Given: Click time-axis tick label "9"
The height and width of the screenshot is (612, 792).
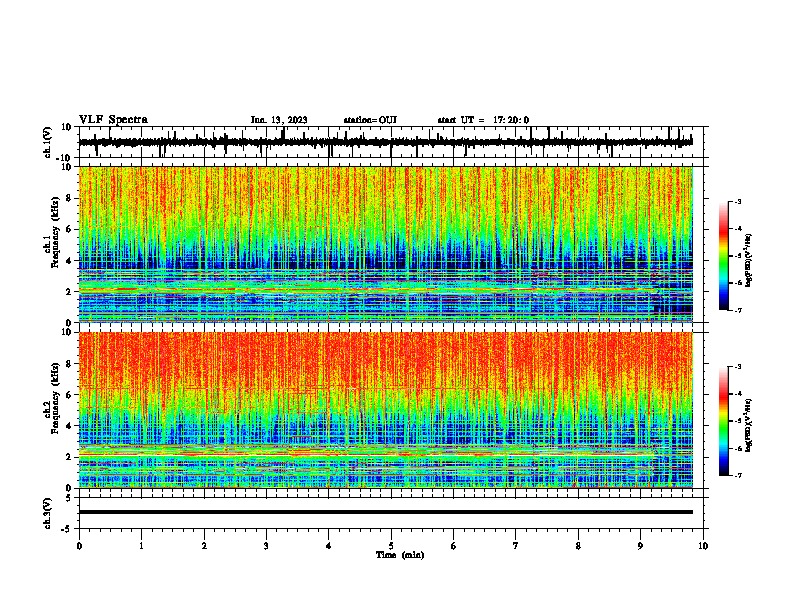Looking at the screenshot, I should (x=640, y=546).
